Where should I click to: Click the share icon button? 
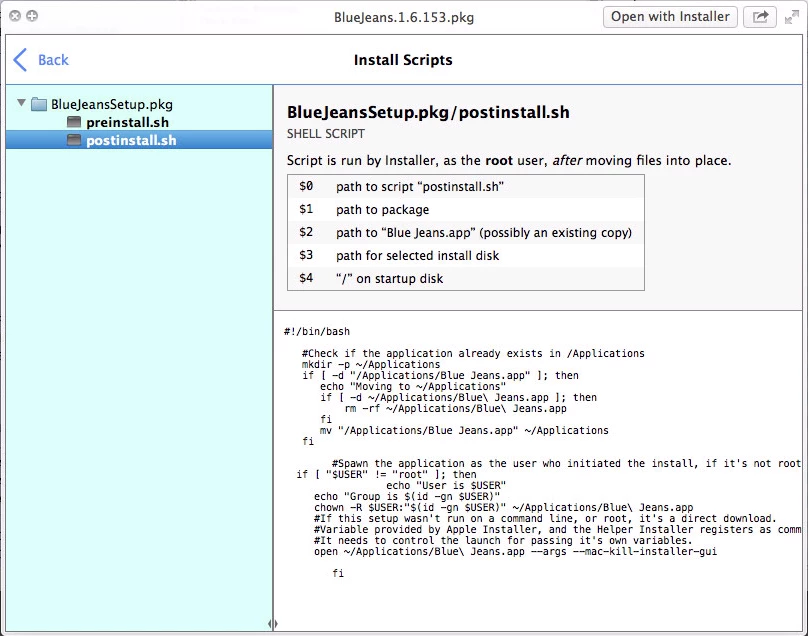click(760, 16)
